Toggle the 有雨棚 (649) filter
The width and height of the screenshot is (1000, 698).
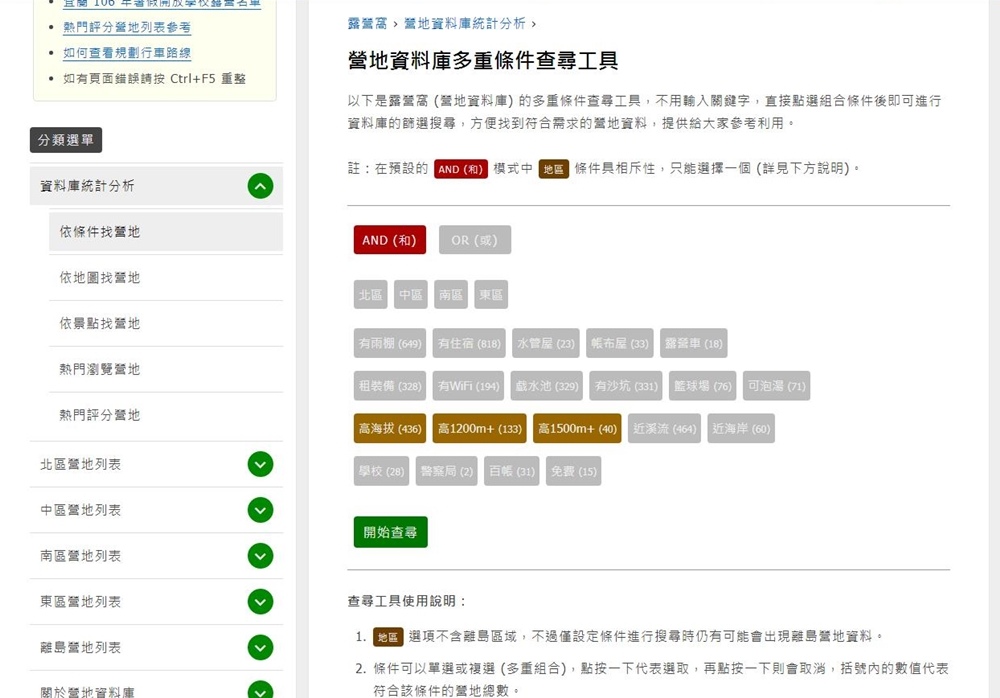point(390,343)
